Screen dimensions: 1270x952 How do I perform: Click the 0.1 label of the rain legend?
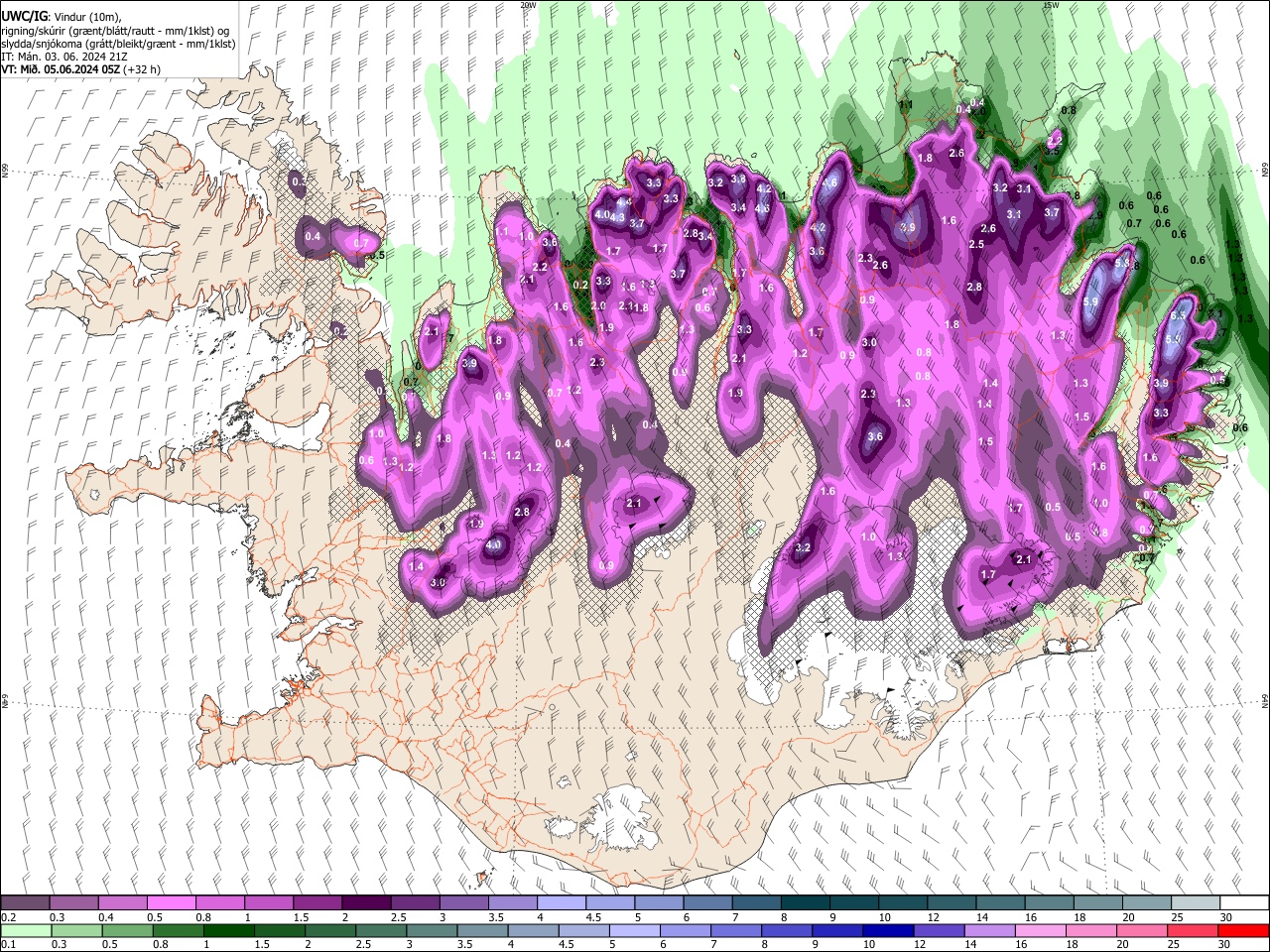[8, 945]
